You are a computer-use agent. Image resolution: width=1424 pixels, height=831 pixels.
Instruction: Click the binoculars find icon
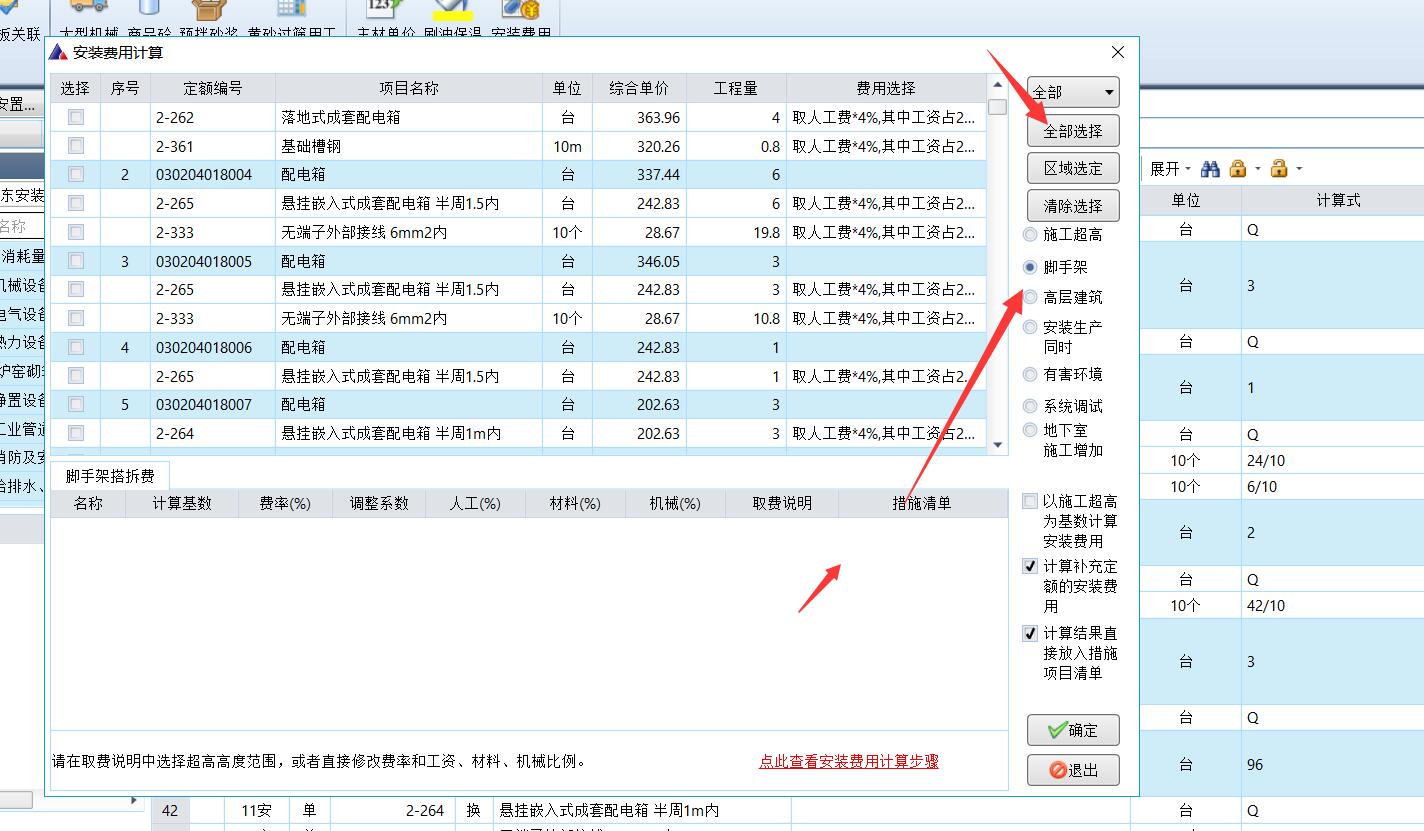[1210, 169]
